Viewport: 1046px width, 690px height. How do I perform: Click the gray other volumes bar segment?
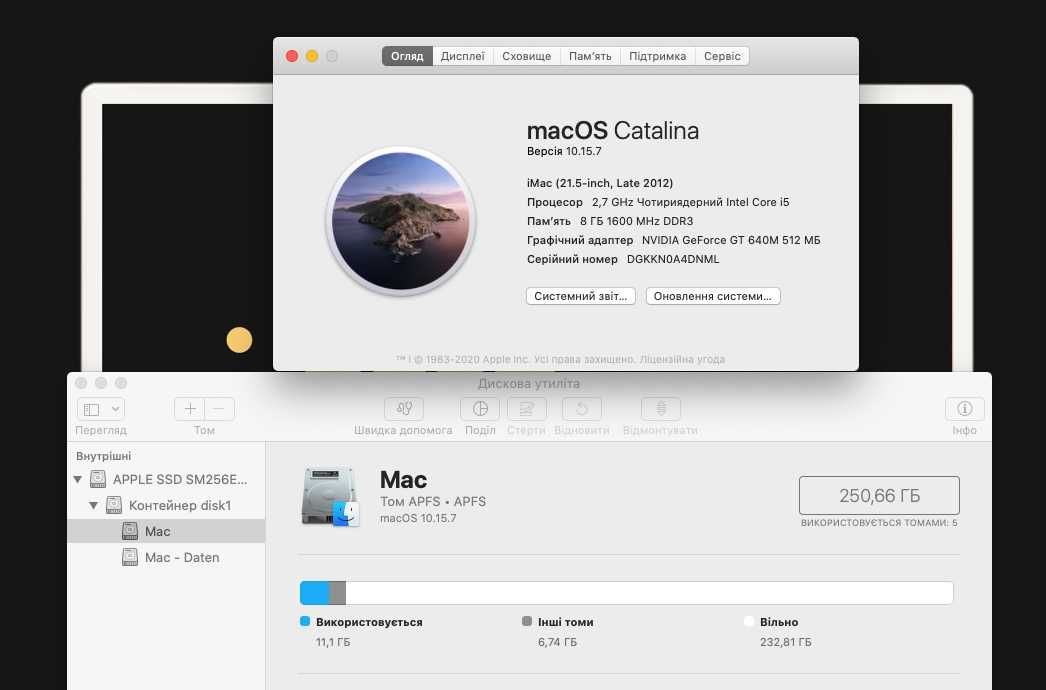pos(338,593)
